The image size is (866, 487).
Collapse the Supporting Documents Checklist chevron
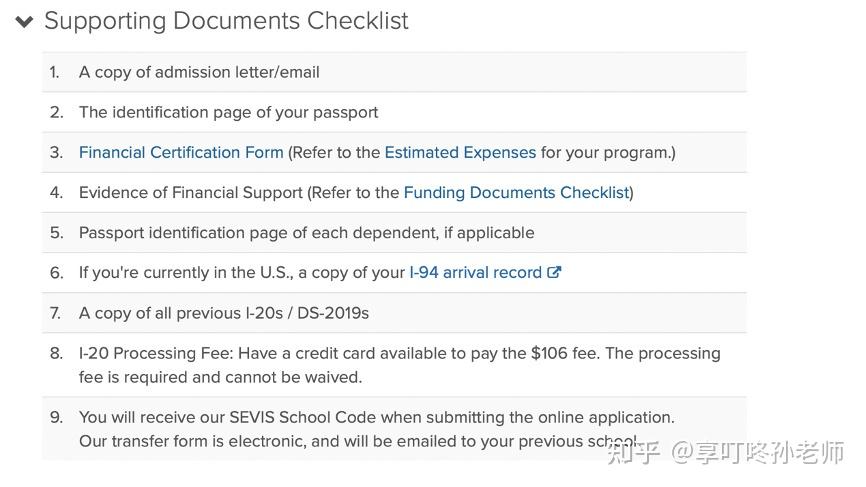(x=25, y=21)
